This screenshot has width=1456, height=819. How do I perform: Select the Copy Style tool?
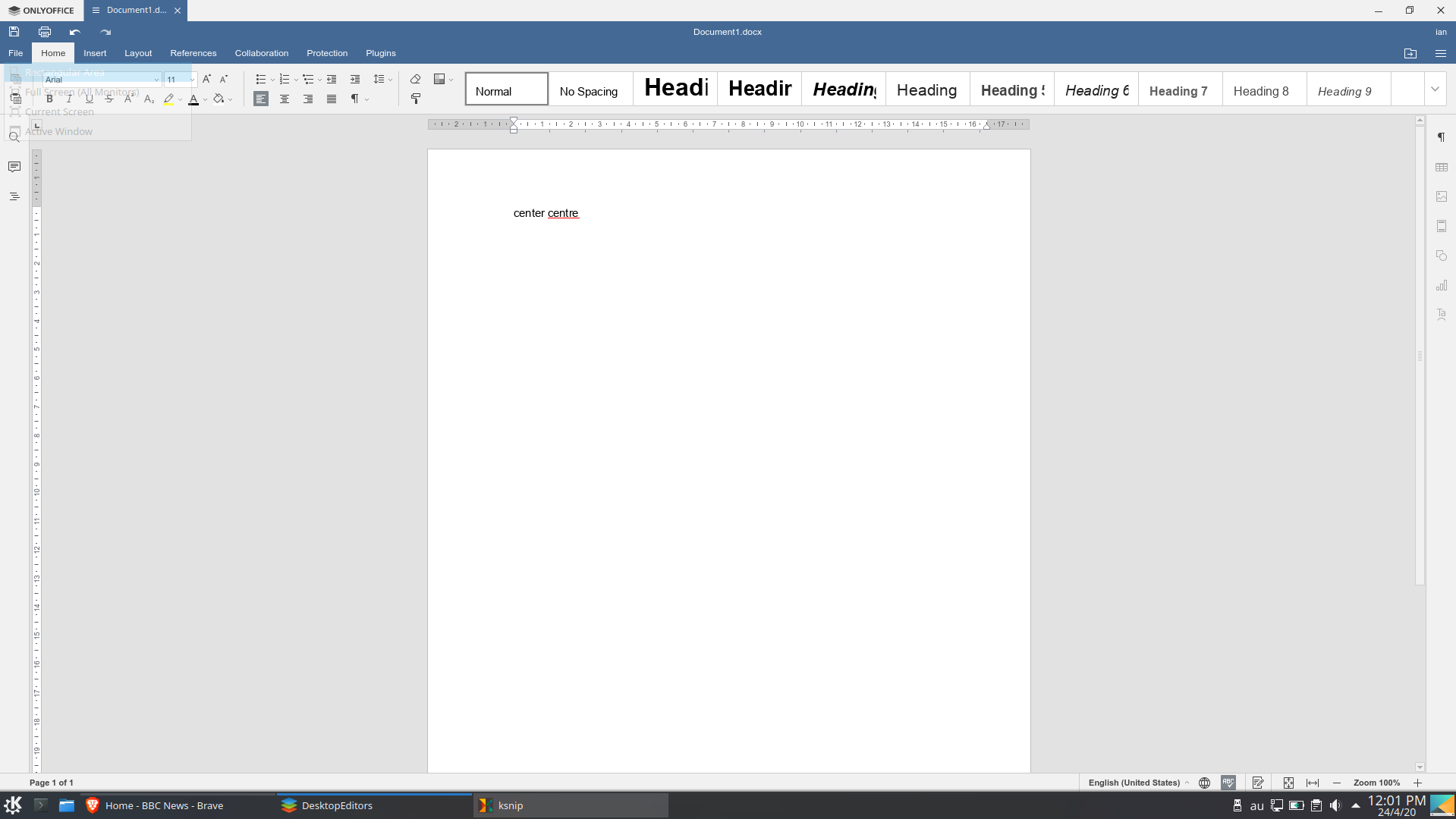click(x=416, y=99)
